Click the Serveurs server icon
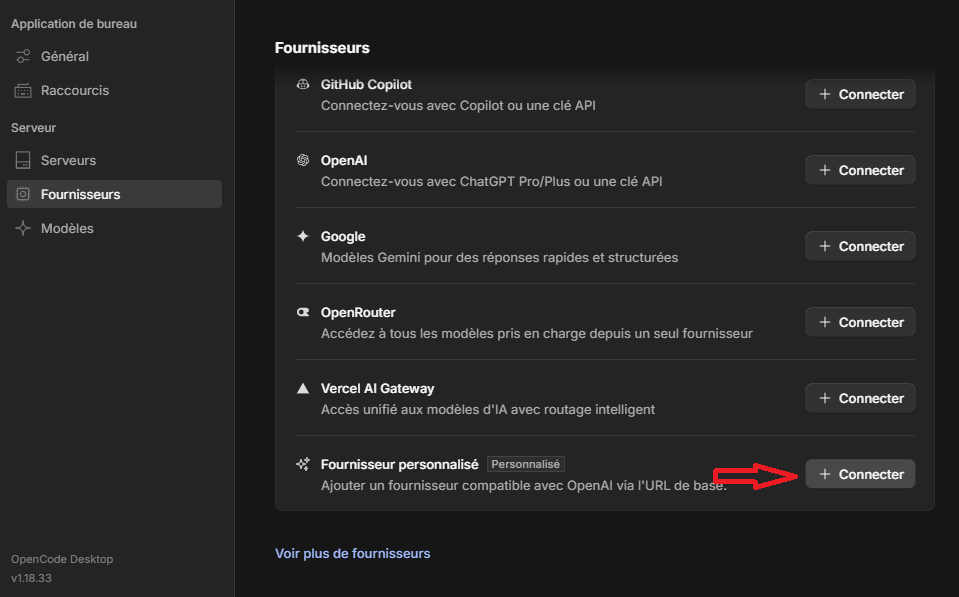This screenshot has height=597, width=959. tap(23, 160)
